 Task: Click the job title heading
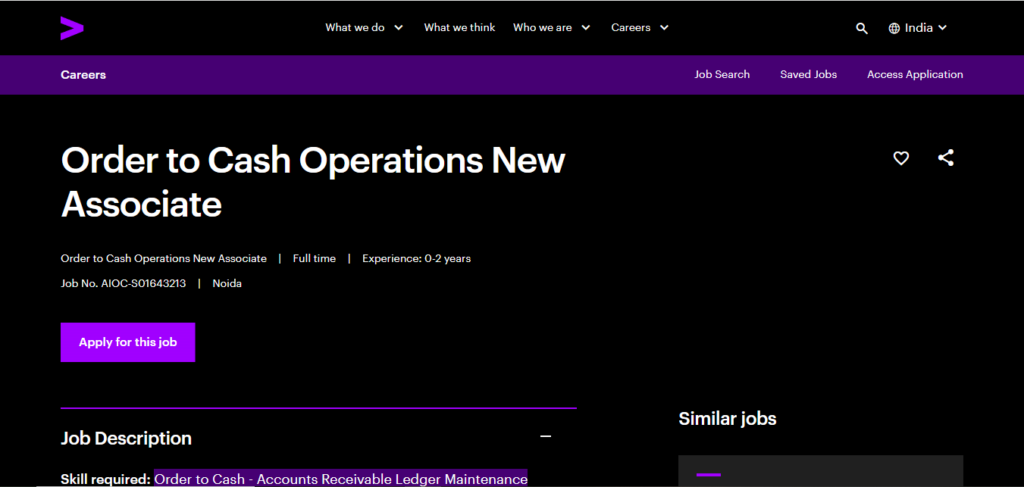[313, 182]
